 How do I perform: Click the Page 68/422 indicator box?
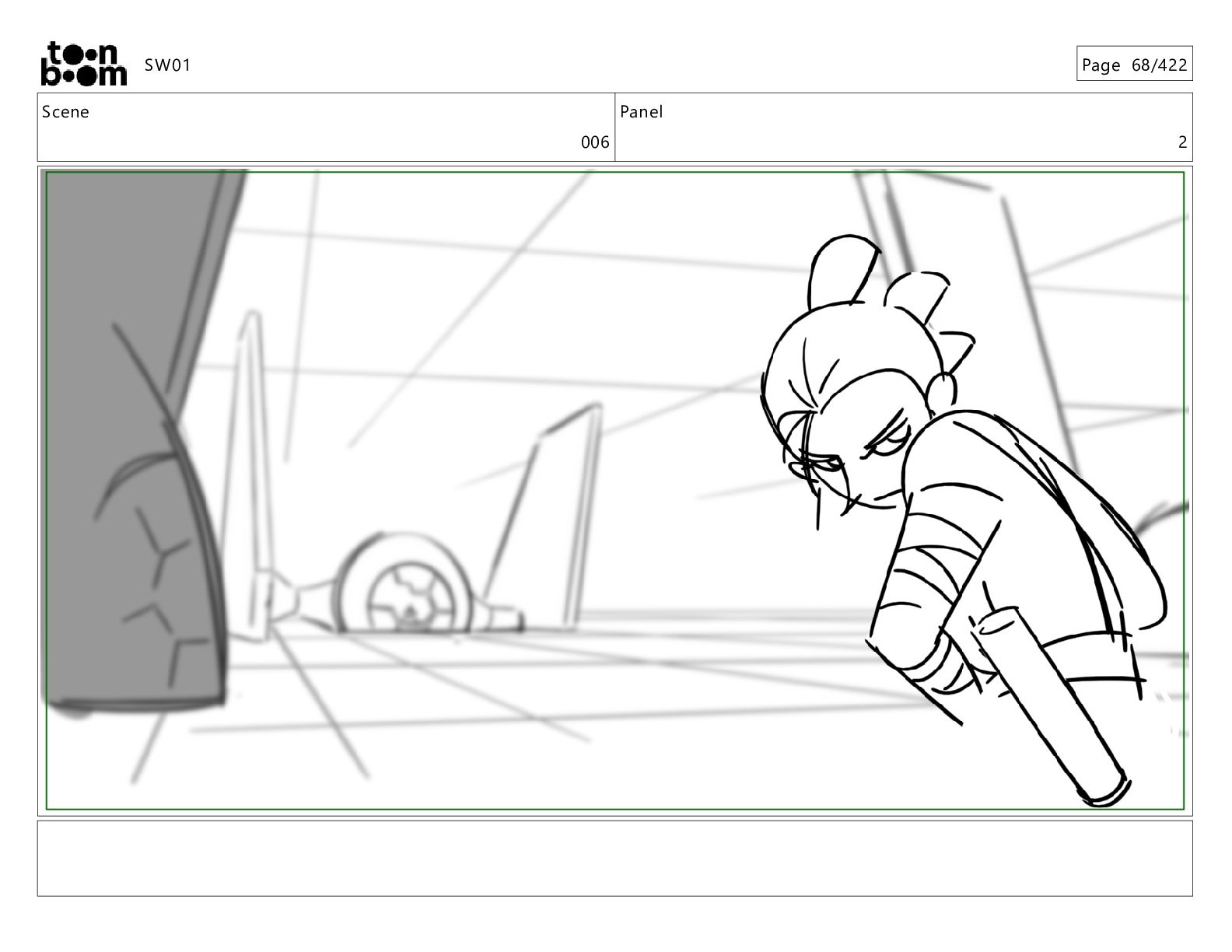click(x=1134, y=65)
